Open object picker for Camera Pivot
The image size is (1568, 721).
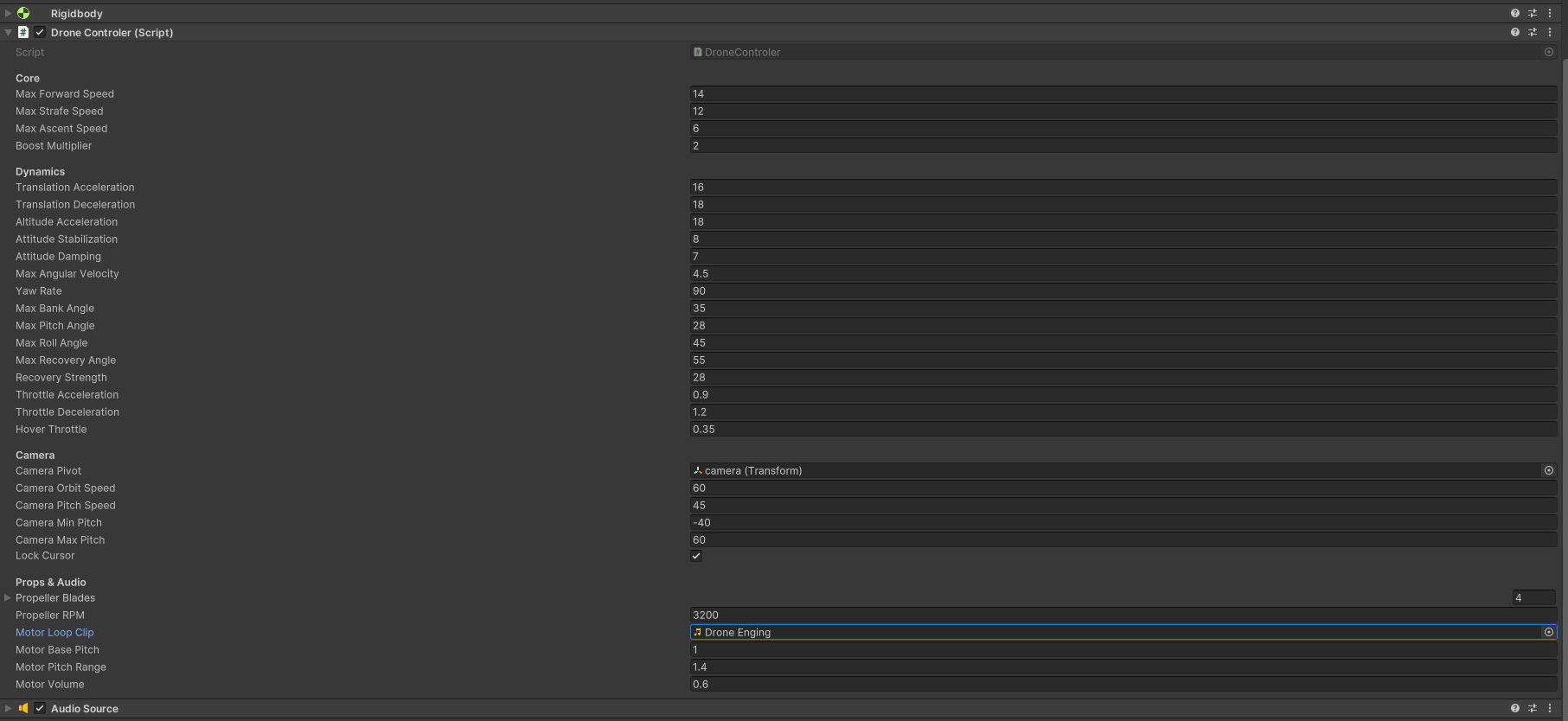[x=1549, y=470]
